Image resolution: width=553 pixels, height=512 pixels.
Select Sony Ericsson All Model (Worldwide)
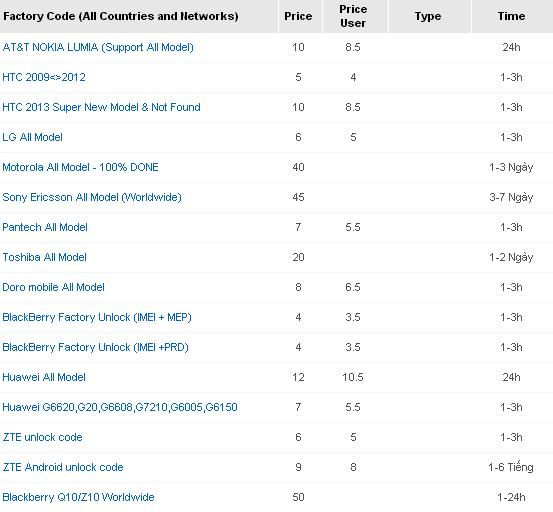(92, 197)
